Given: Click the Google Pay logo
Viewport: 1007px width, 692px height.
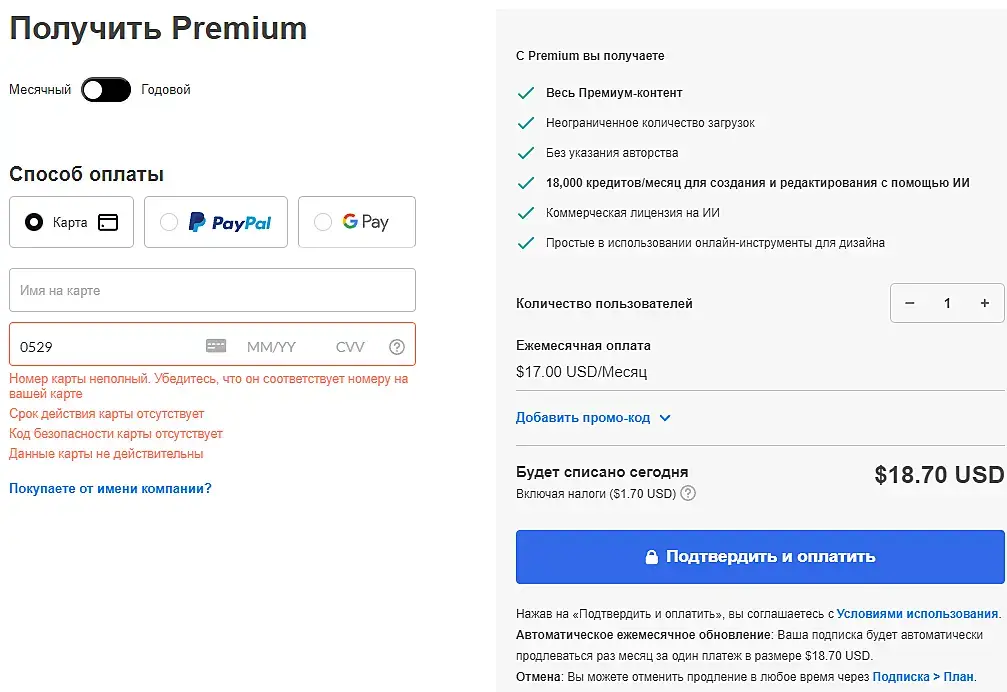Looking at the screenshot, I should 365,222.
